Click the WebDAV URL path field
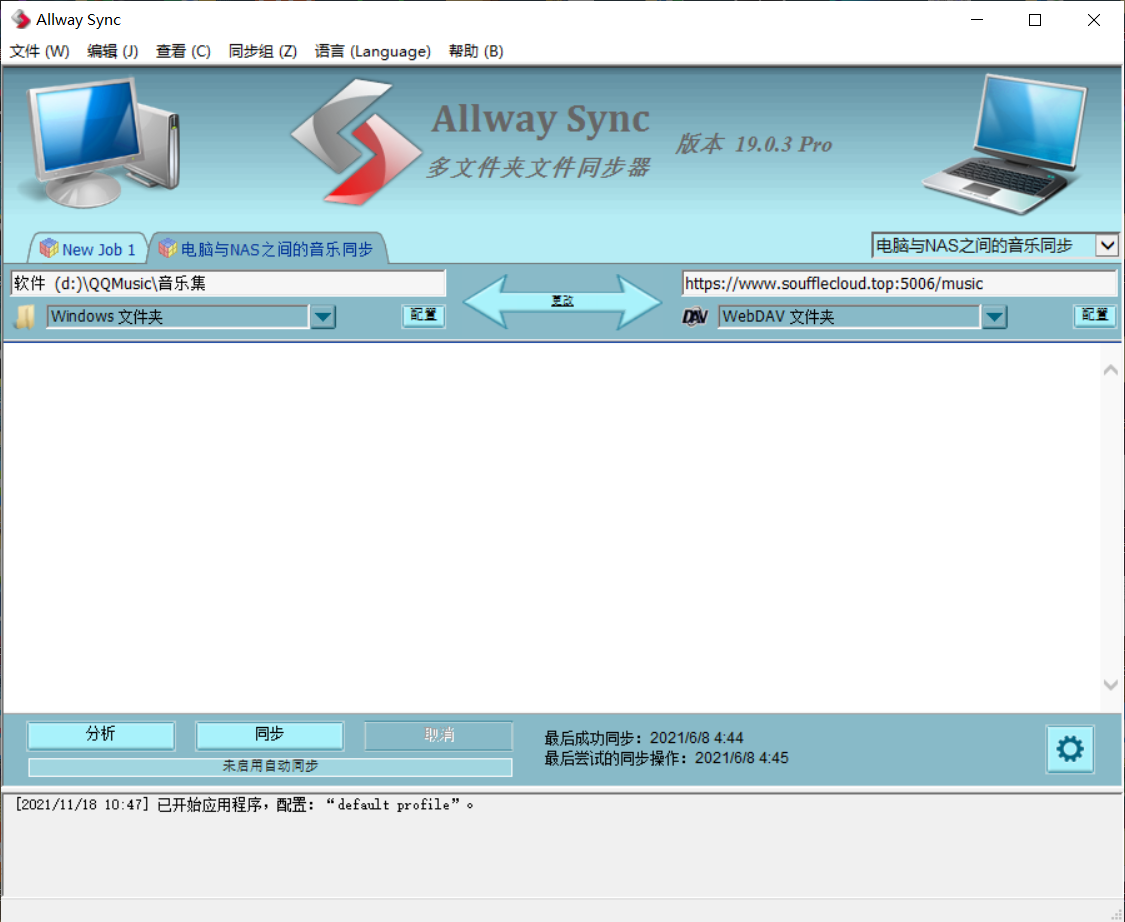1125x922 pixels. tap(899, 283)
